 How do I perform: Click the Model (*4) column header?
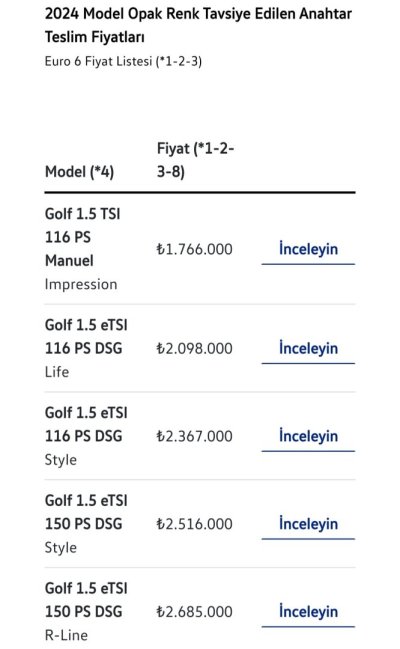[80, 171]
